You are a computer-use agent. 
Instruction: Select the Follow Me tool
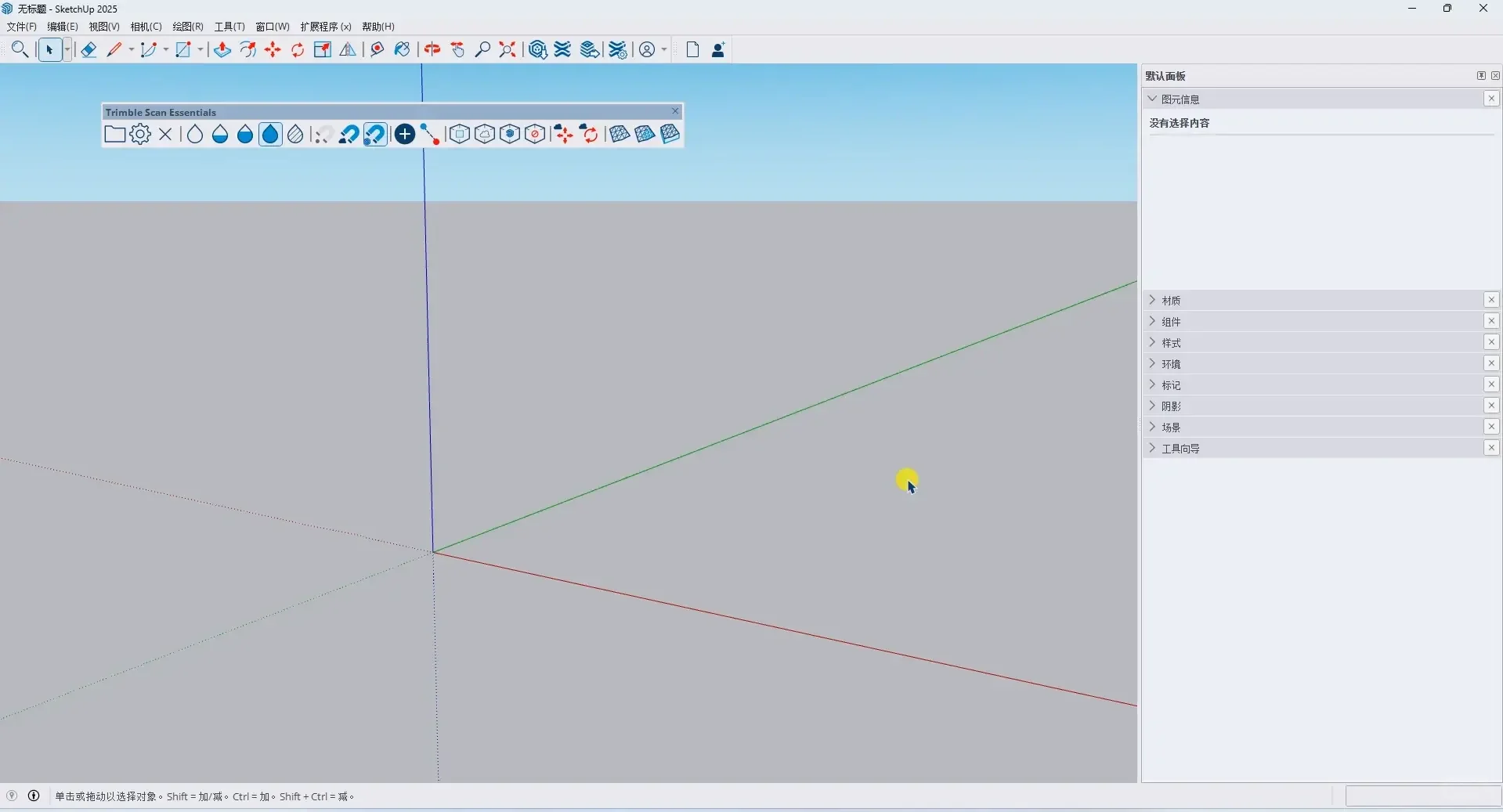click(x=248, y=50)
